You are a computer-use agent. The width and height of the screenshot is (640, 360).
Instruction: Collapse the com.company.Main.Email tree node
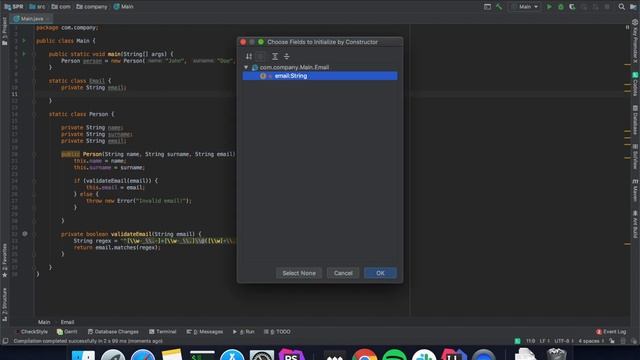(x=246, y=67)
